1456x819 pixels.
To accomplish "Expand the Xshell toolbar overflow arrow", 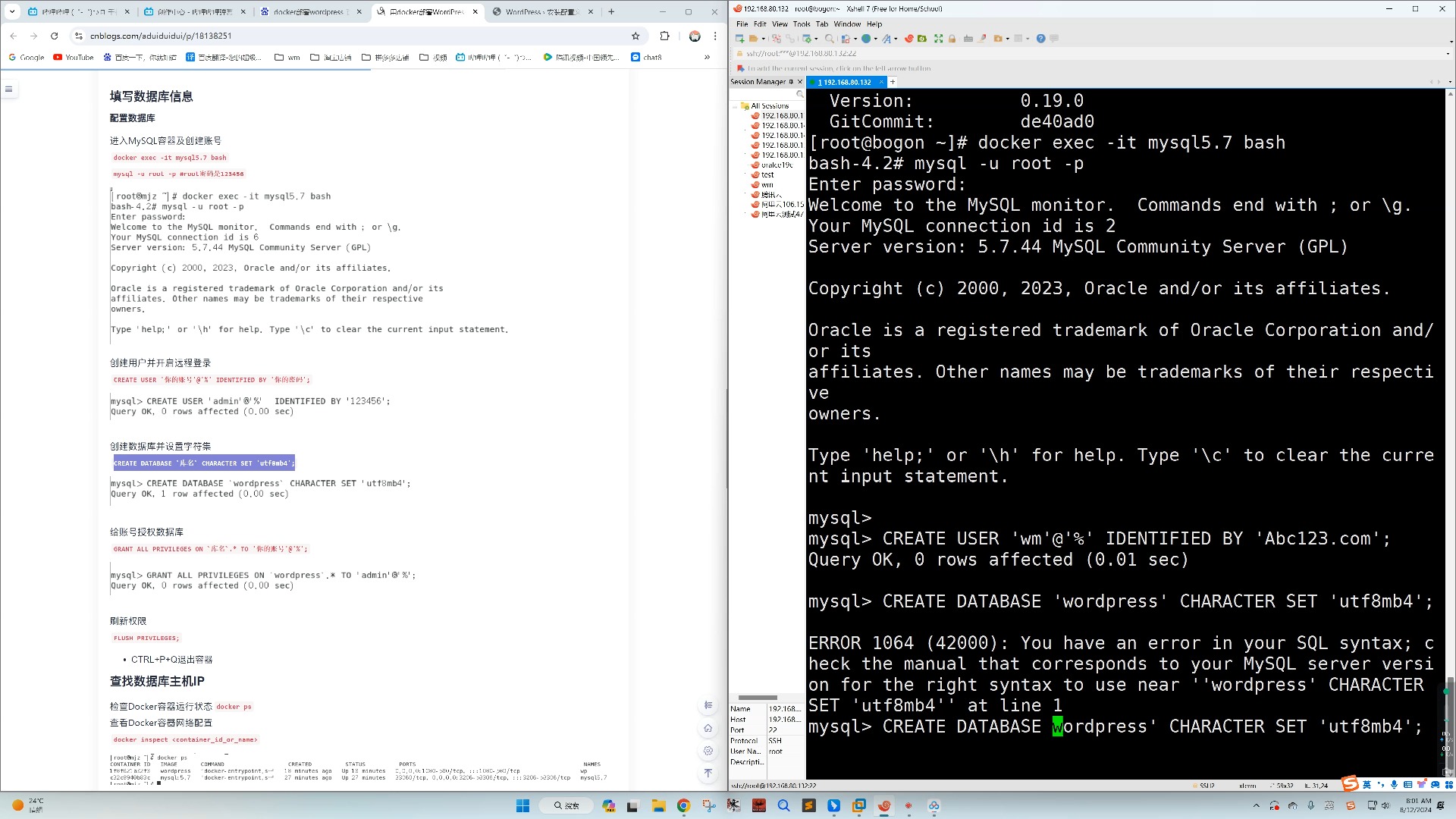I will tap(1451, 41).
